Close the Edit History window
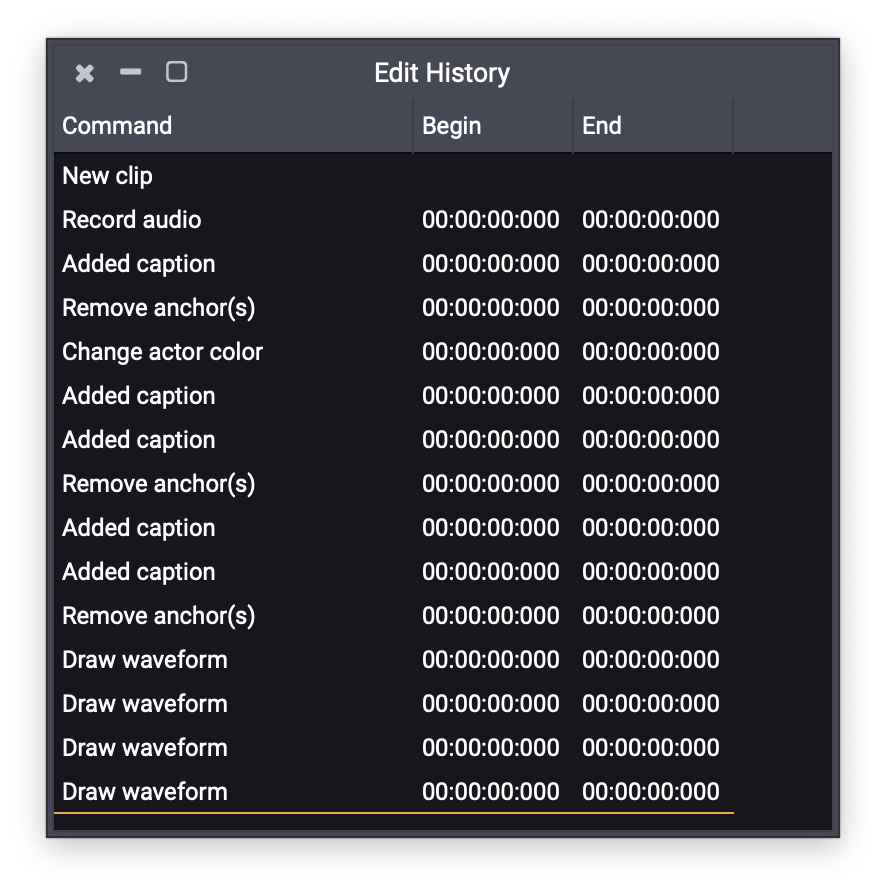Screen dimensions: 886x892 [85, 73]
